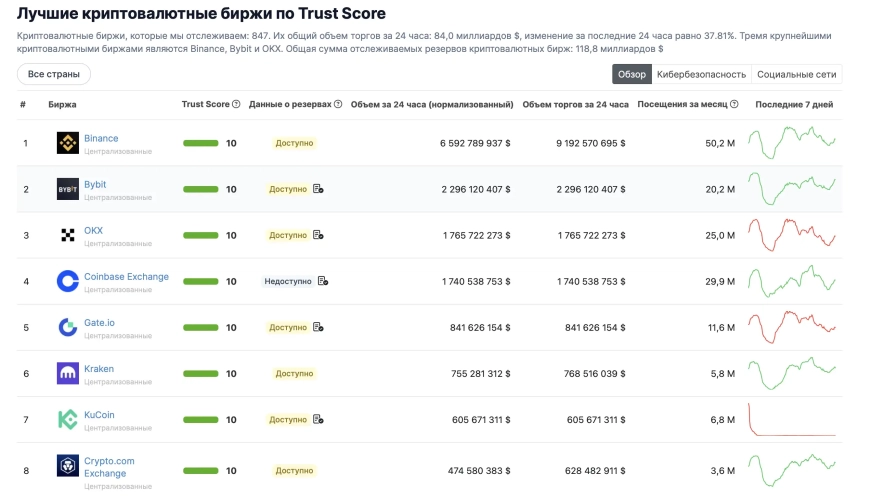
Task: Sort by 'Посещения за месяц' column header
Action: [x=684, y=104]
